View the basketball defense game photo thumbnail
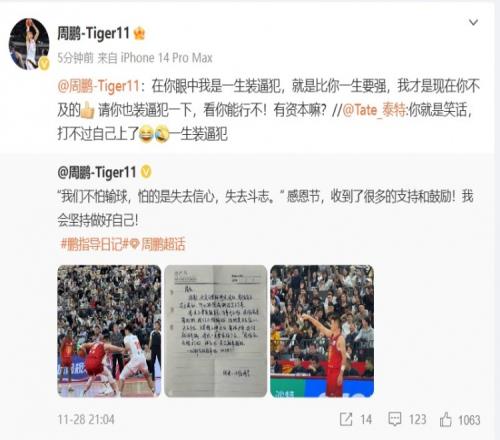The height and width of the screenshot is (440, 500). tap(109, 331)
